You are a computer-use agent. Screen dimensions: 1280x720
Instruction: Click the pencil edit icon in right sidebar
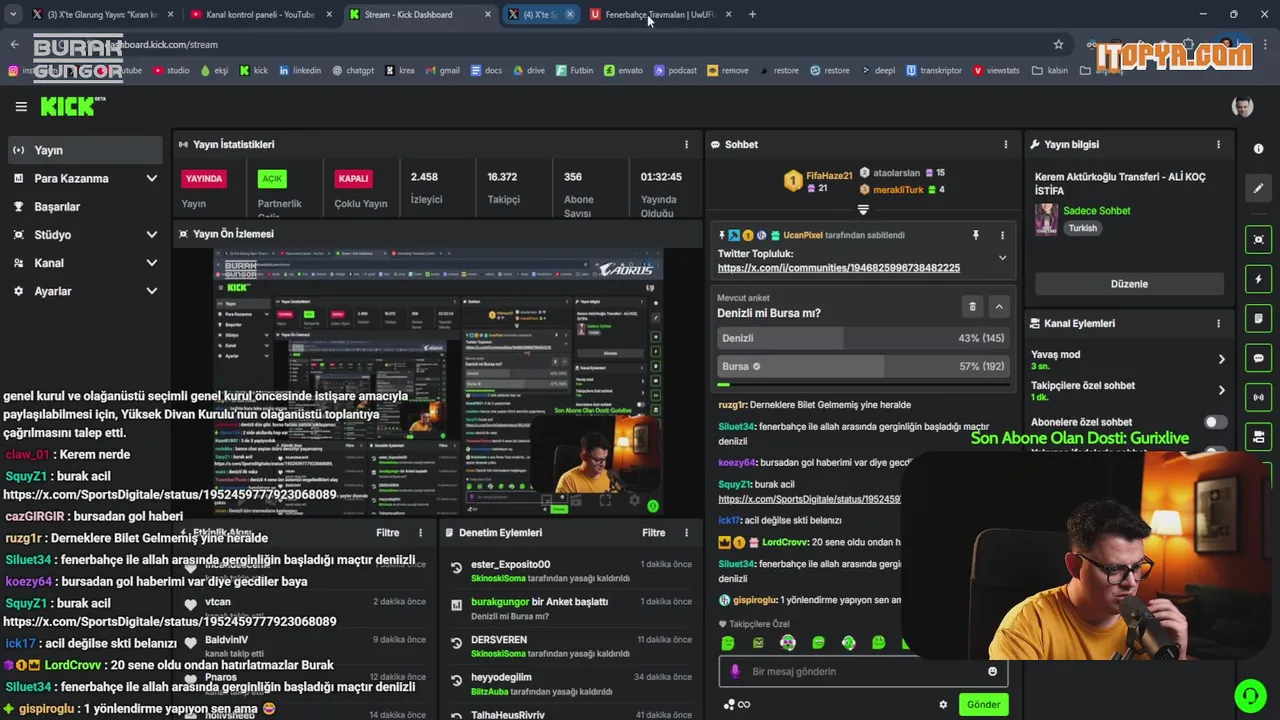coord(1258,188)
